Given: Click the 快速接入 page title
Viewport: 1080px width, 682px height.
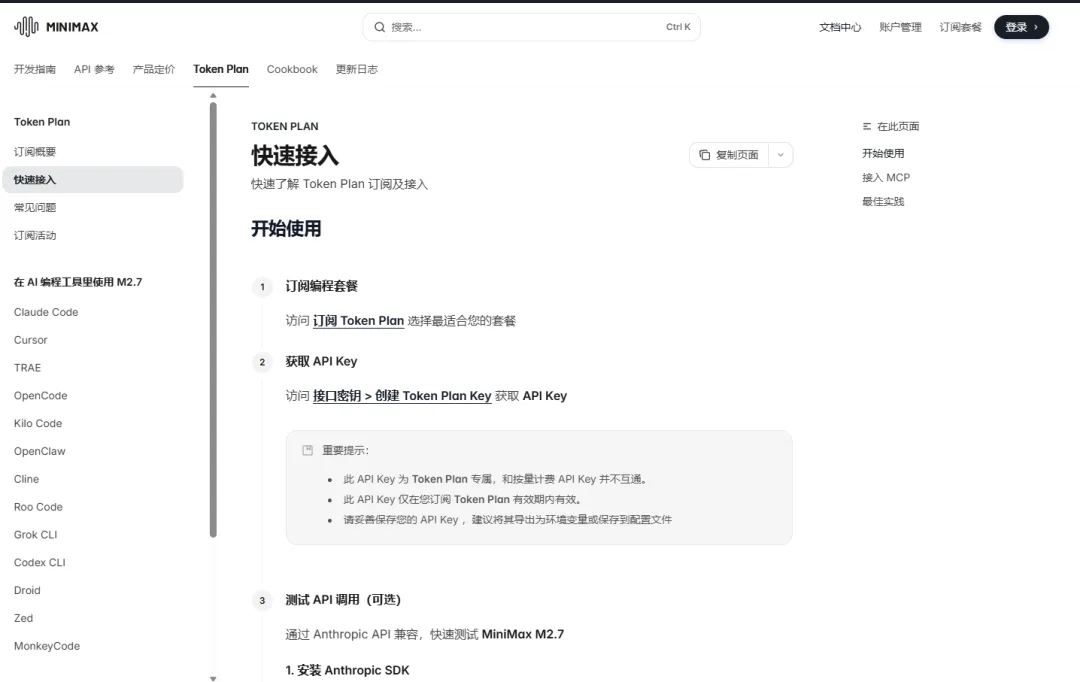Looking at the screenshot, I should pyautogui.click(x=295, y=155).
